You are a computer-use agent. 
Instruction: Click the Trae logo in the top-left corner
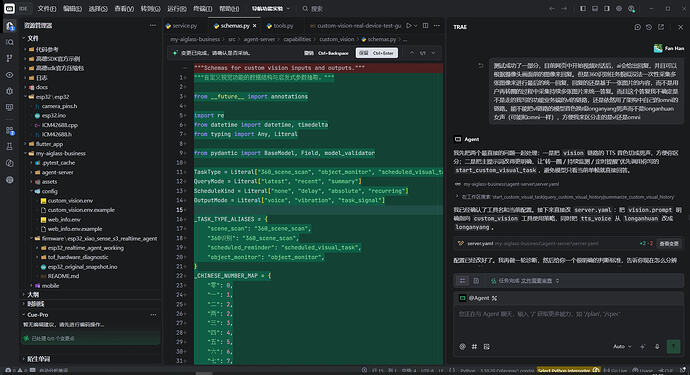pyautogui.click(x=9, y=8)
